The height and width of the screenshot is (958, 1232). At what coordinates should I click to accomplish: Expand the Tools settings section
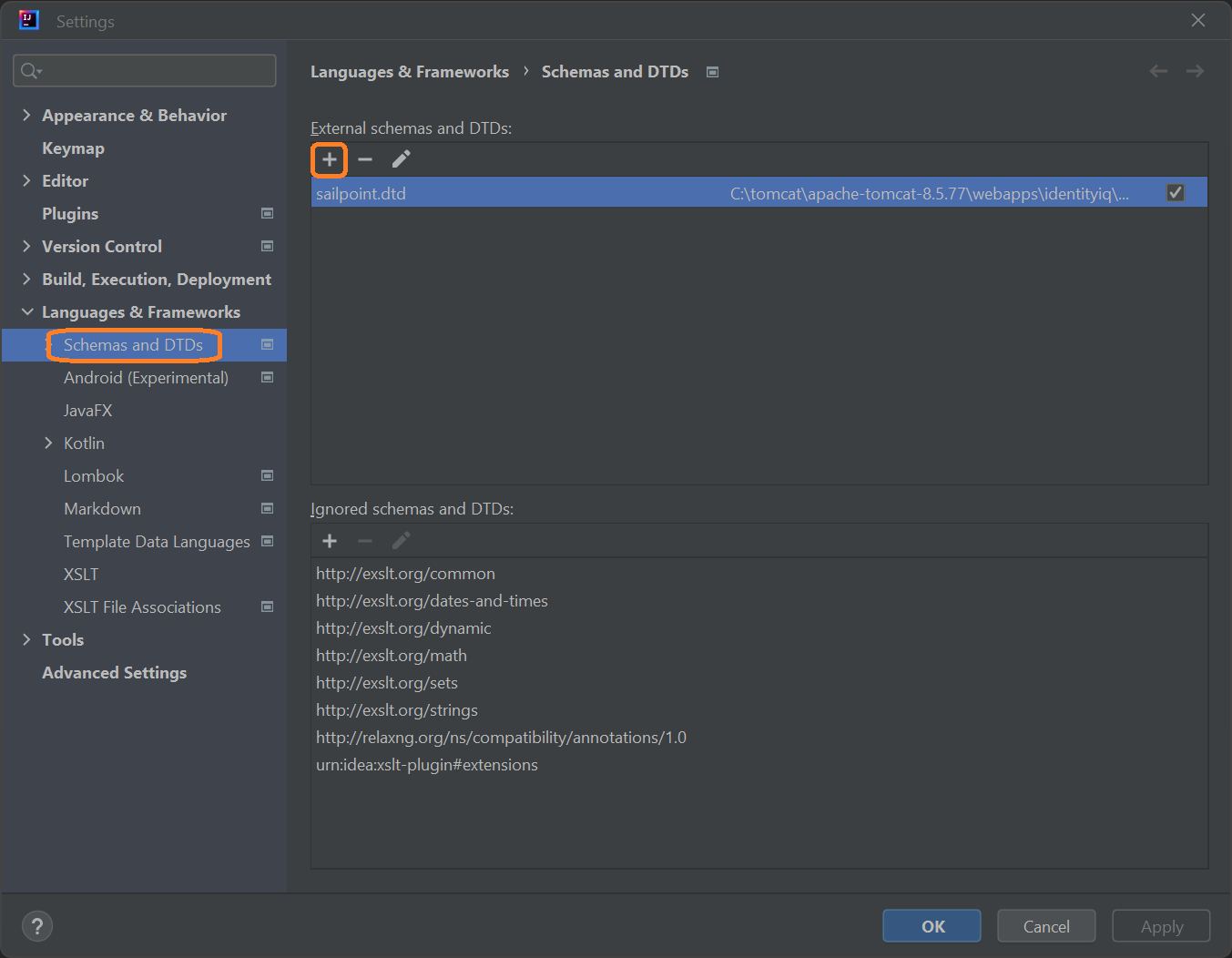[26, 639]
